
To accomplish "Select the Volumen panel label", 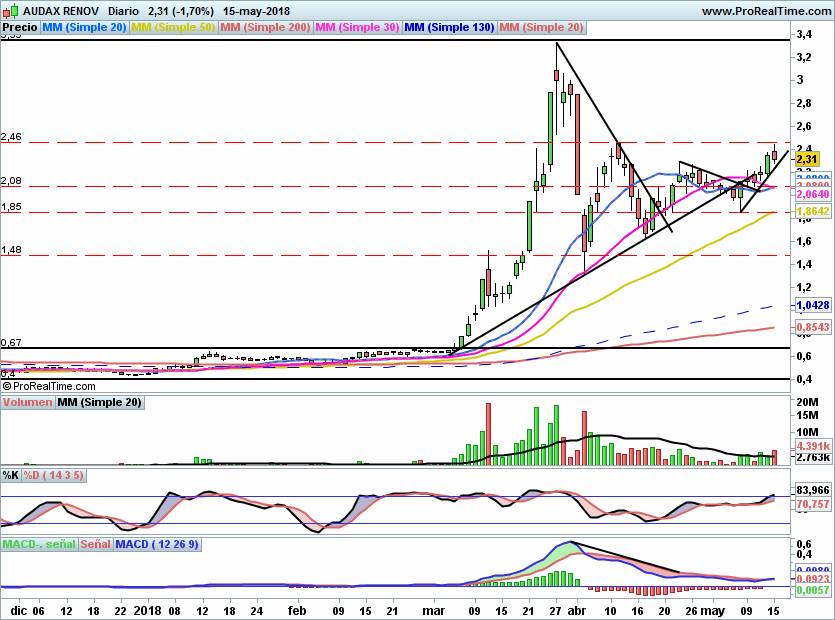I will (x=28, y=402).
